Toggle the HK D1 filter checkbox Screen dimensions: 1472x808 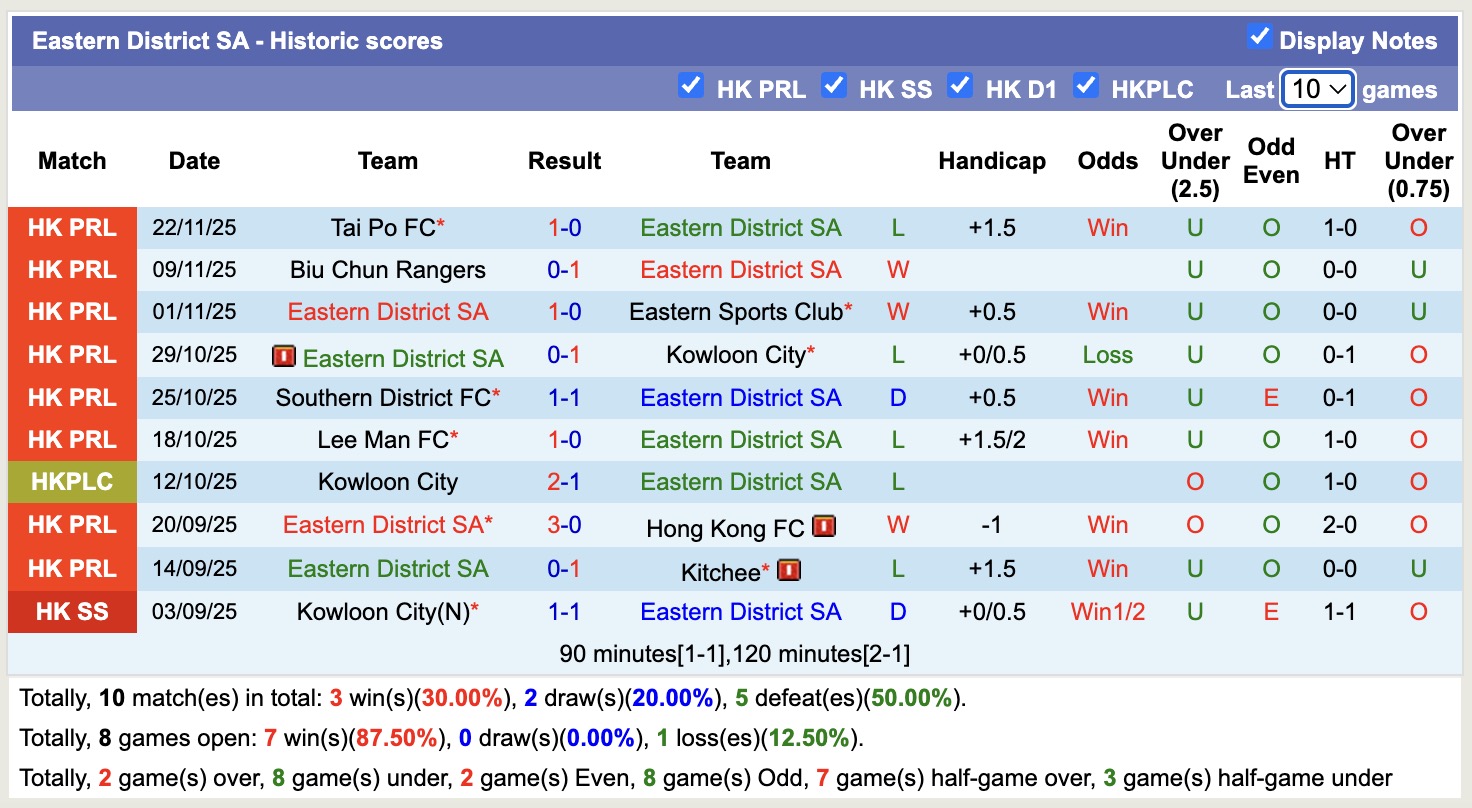pyautogui.click(x=960, y=86)
